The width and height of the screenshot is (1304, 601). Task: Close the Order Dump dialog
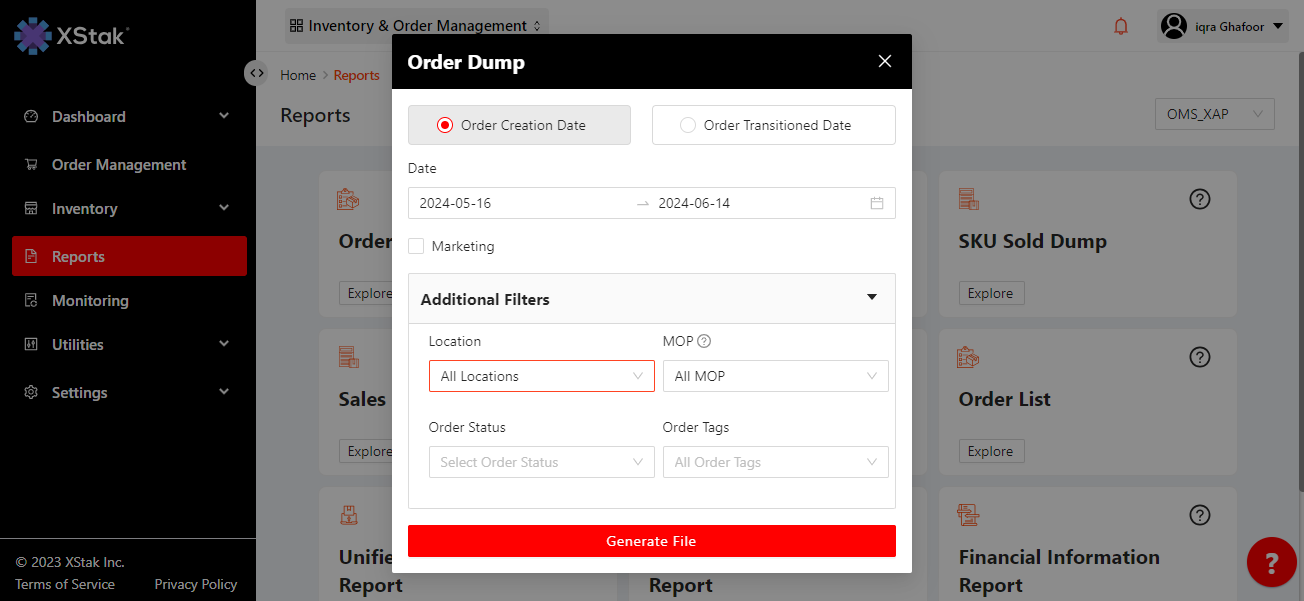(884, 61)
